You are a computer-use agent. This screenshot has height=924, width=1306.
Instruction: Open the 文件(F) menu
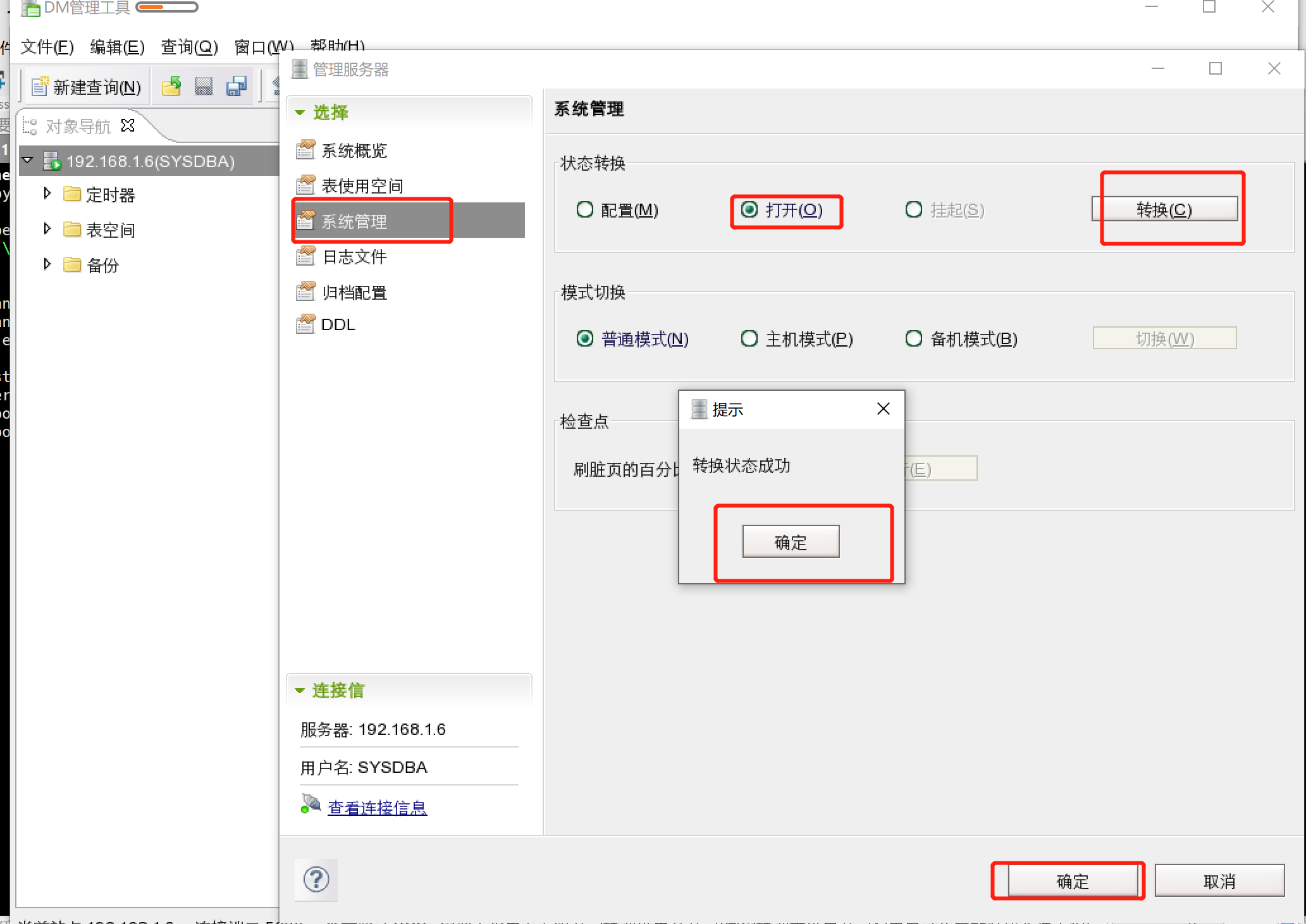tap(47, 47)
